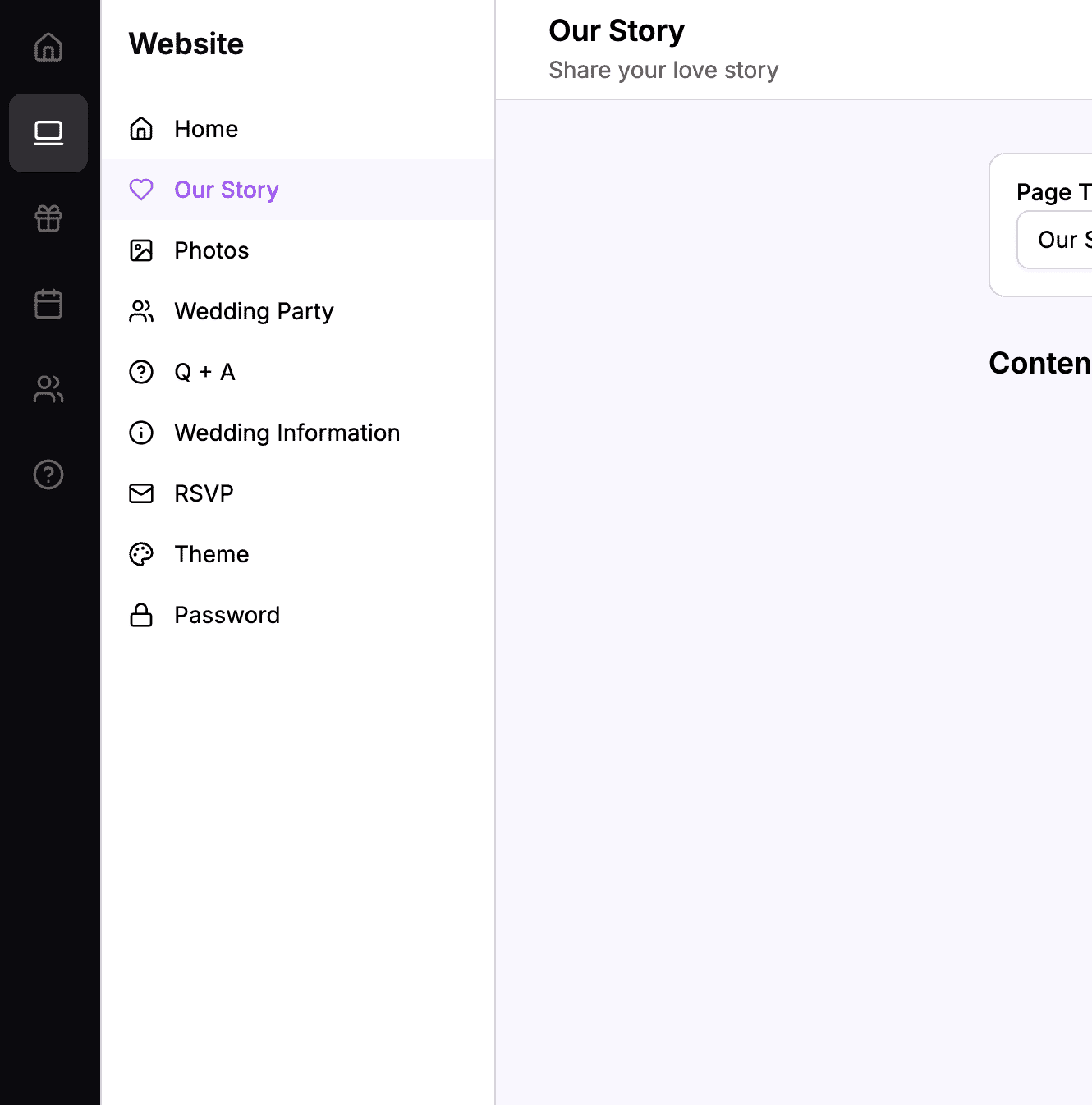Open the Registry gift icon

tap(48, 218)
